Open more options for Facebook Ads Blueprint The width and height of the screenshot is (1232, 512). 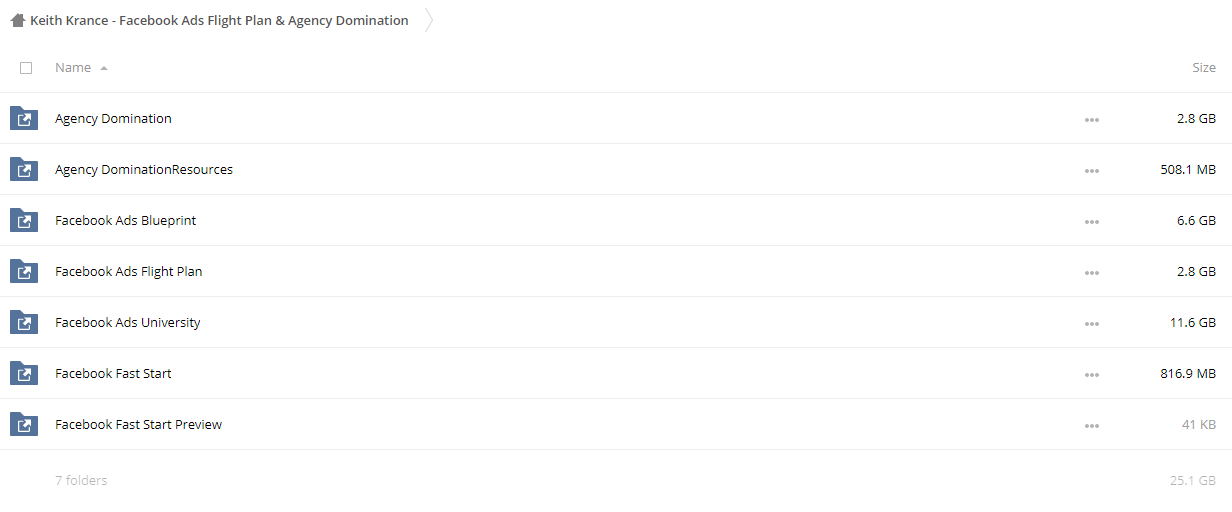[x=1091, y=221]
